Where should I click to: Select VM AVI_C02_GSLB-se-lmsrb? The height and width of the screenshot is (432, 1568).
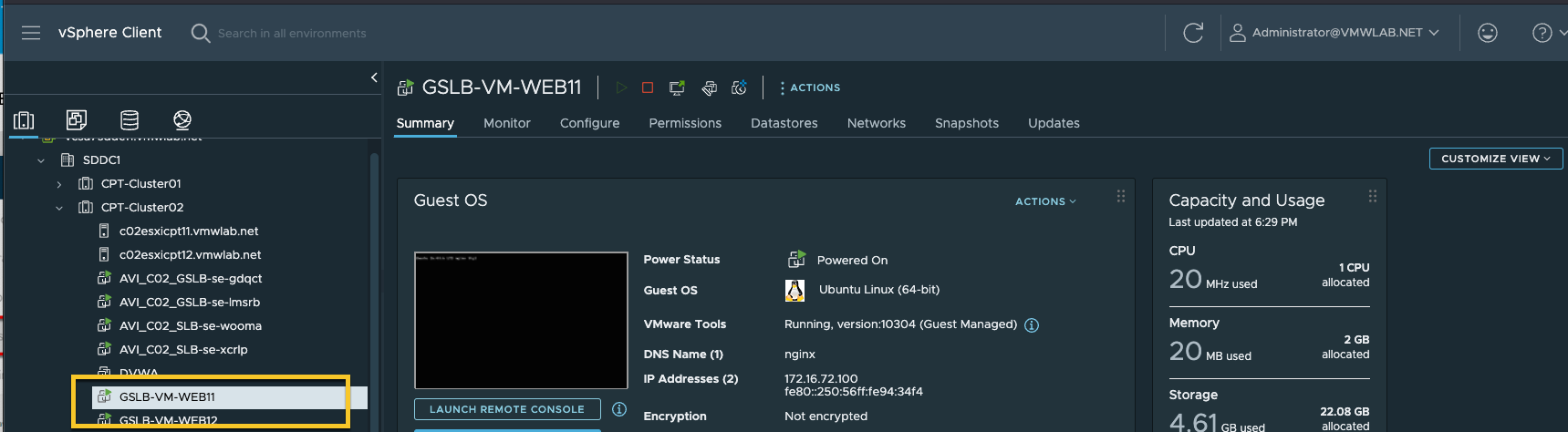[x=190, y=303]
